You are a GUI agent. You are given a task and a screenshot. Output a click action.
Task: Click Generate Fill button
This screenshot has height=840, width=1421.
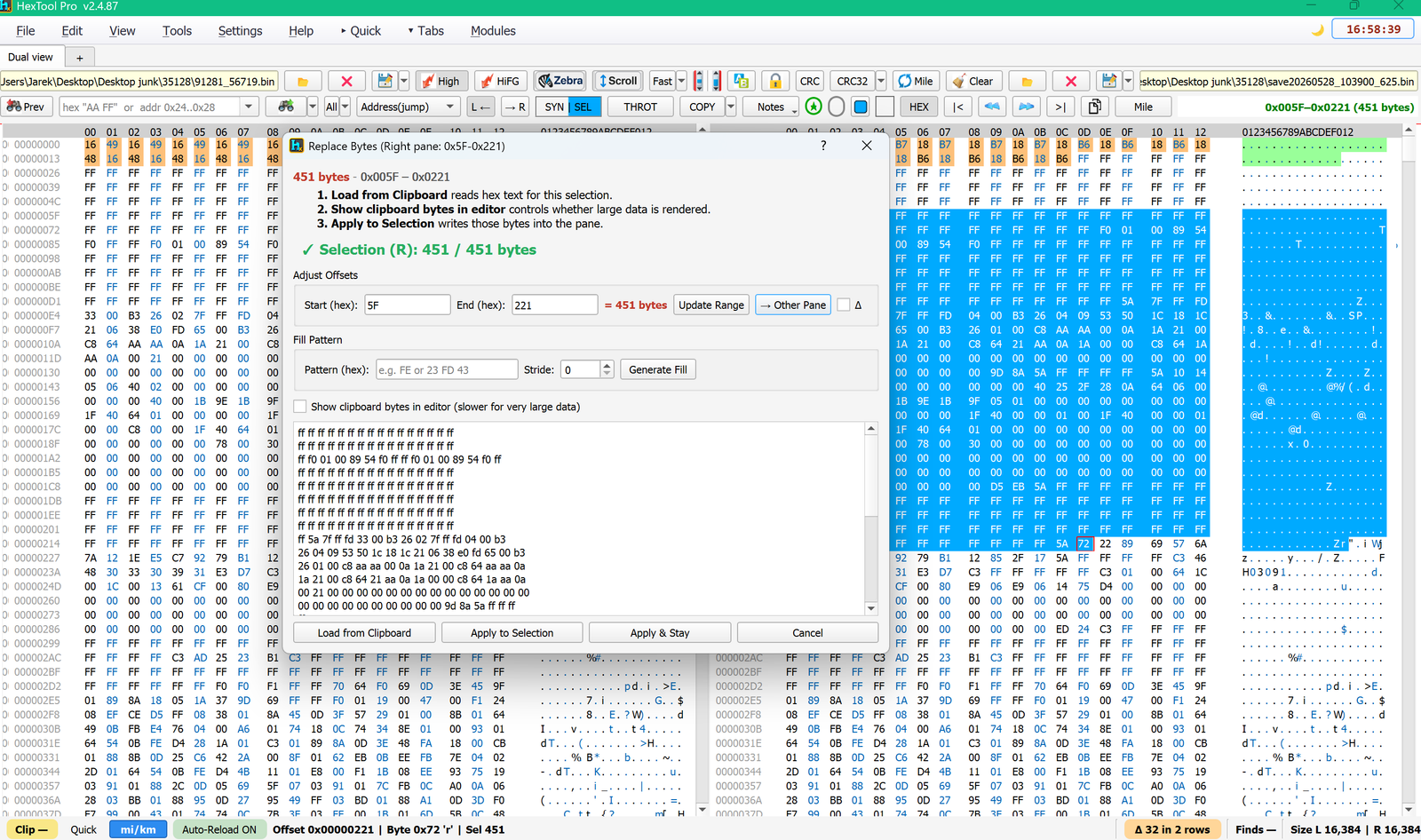coord(658,369)
